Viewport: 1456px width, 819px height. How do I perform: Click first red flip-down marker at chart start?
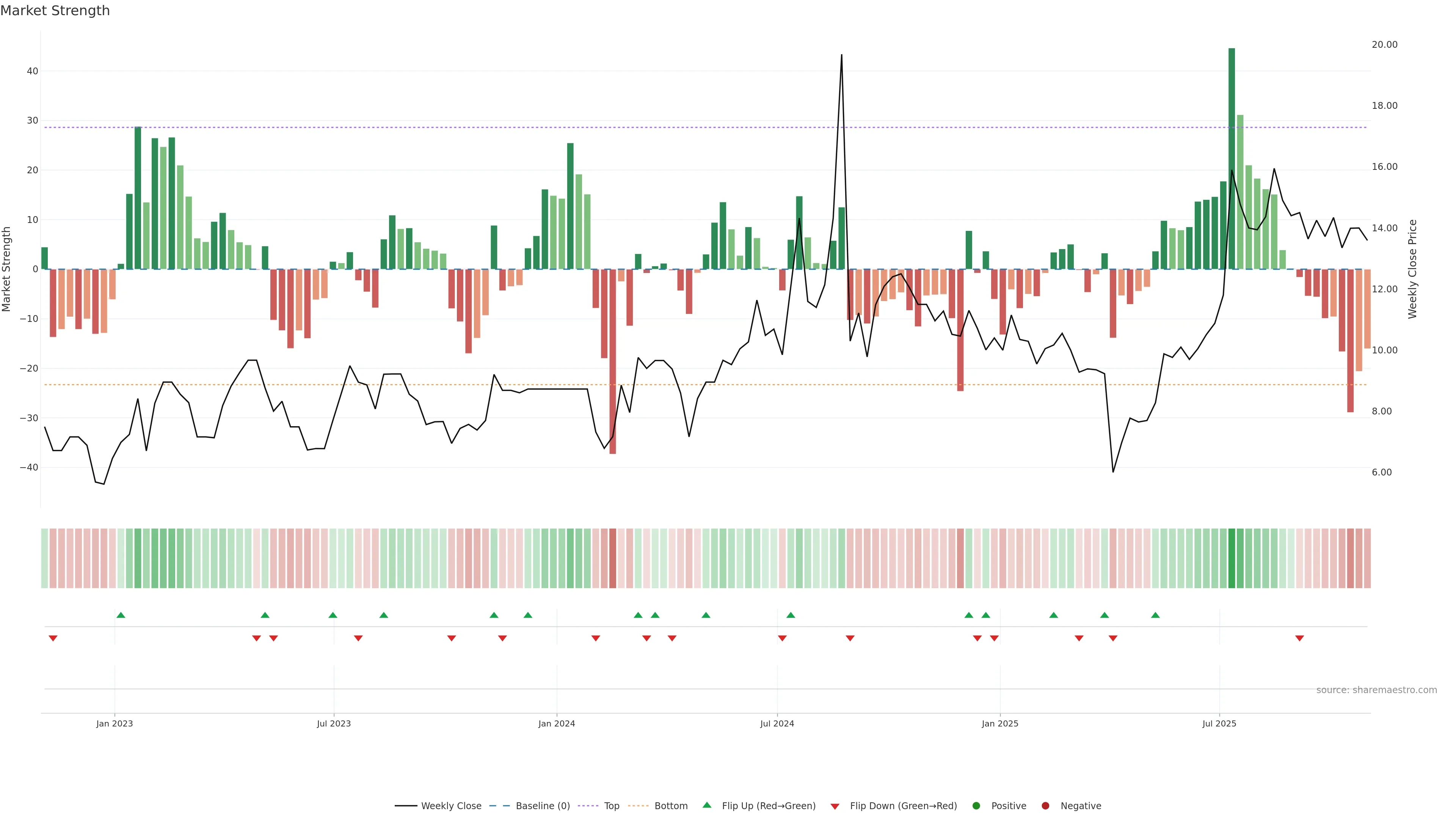click(x=53, y=638)
